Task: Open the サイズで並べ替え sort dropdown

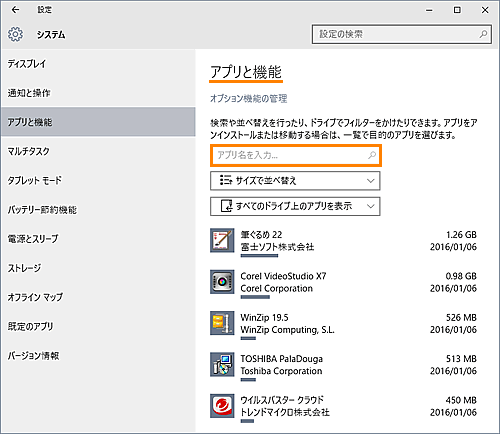Action: click(295, 181)
